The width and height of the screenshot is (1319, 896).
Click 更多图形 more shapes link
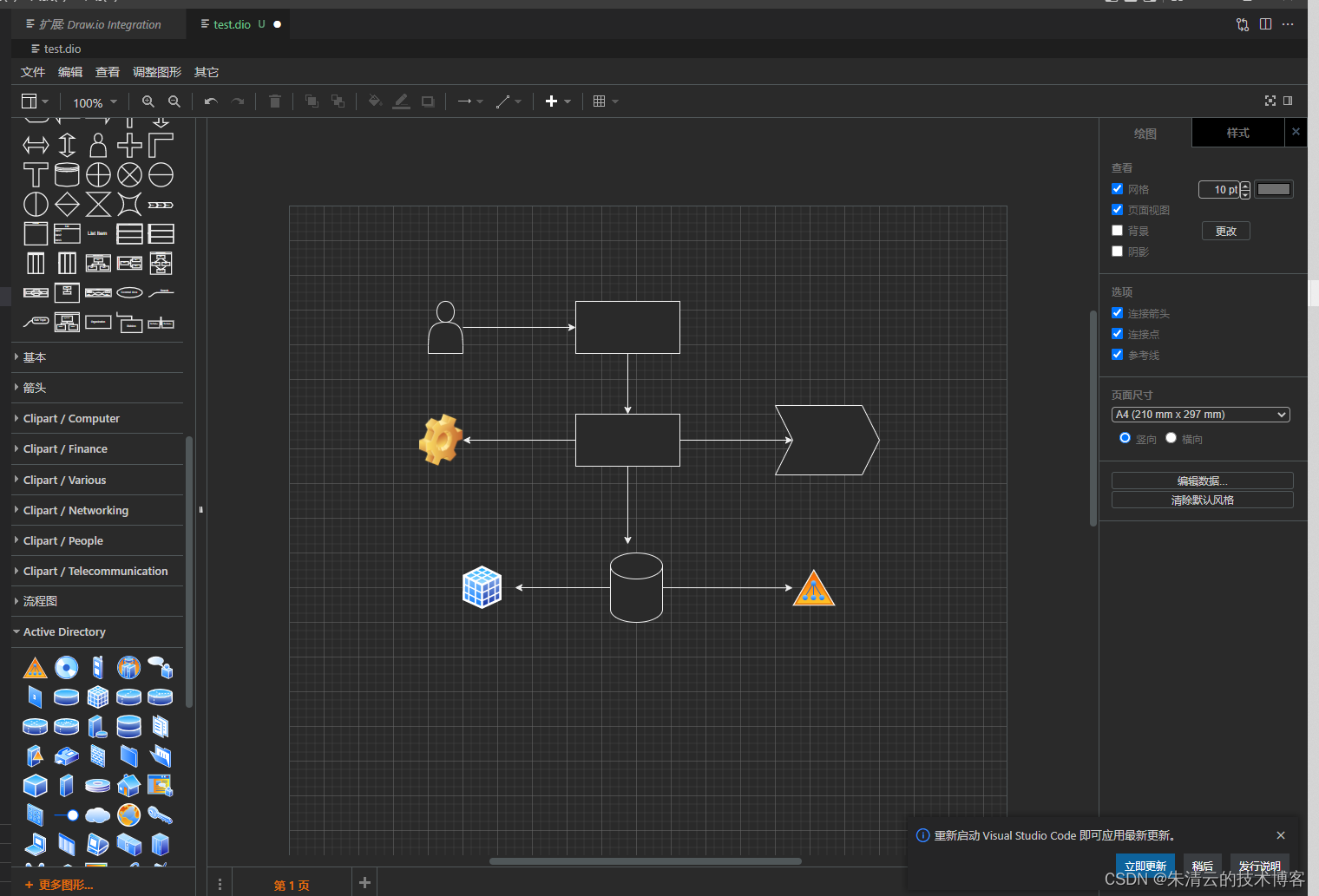click(59, 885)
